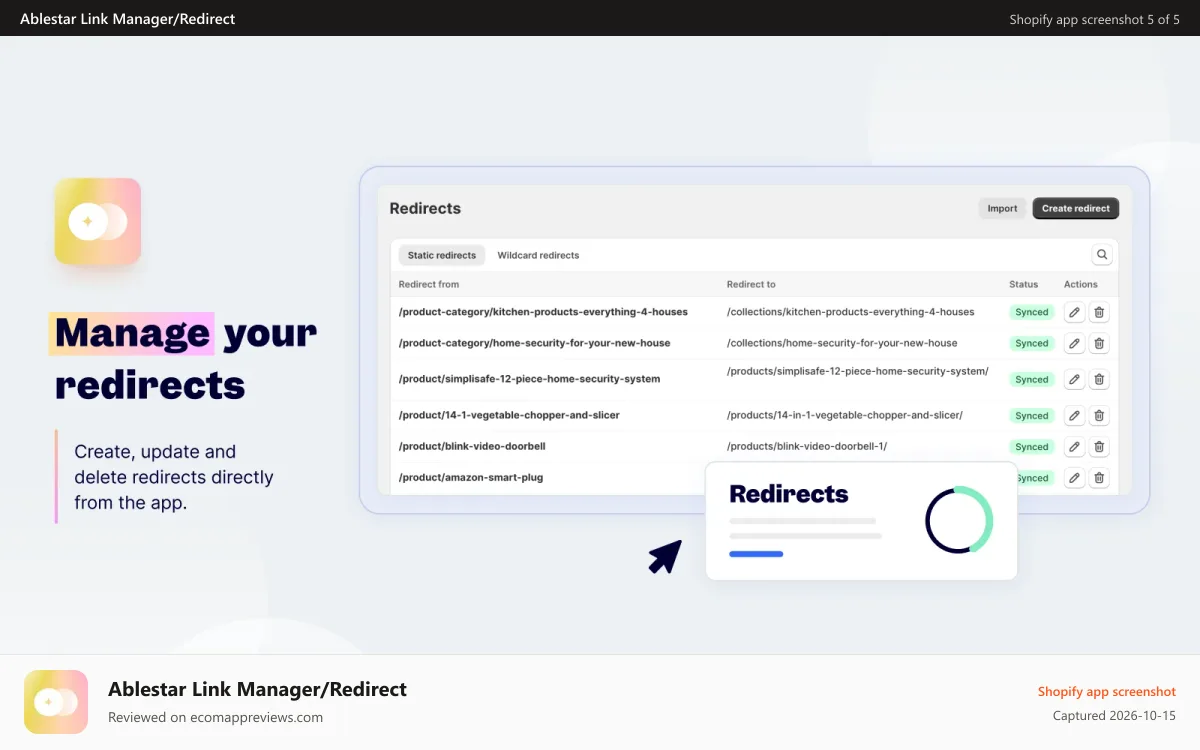Delete the blink-video-doorbell redirect

(x=1099, y=446)
